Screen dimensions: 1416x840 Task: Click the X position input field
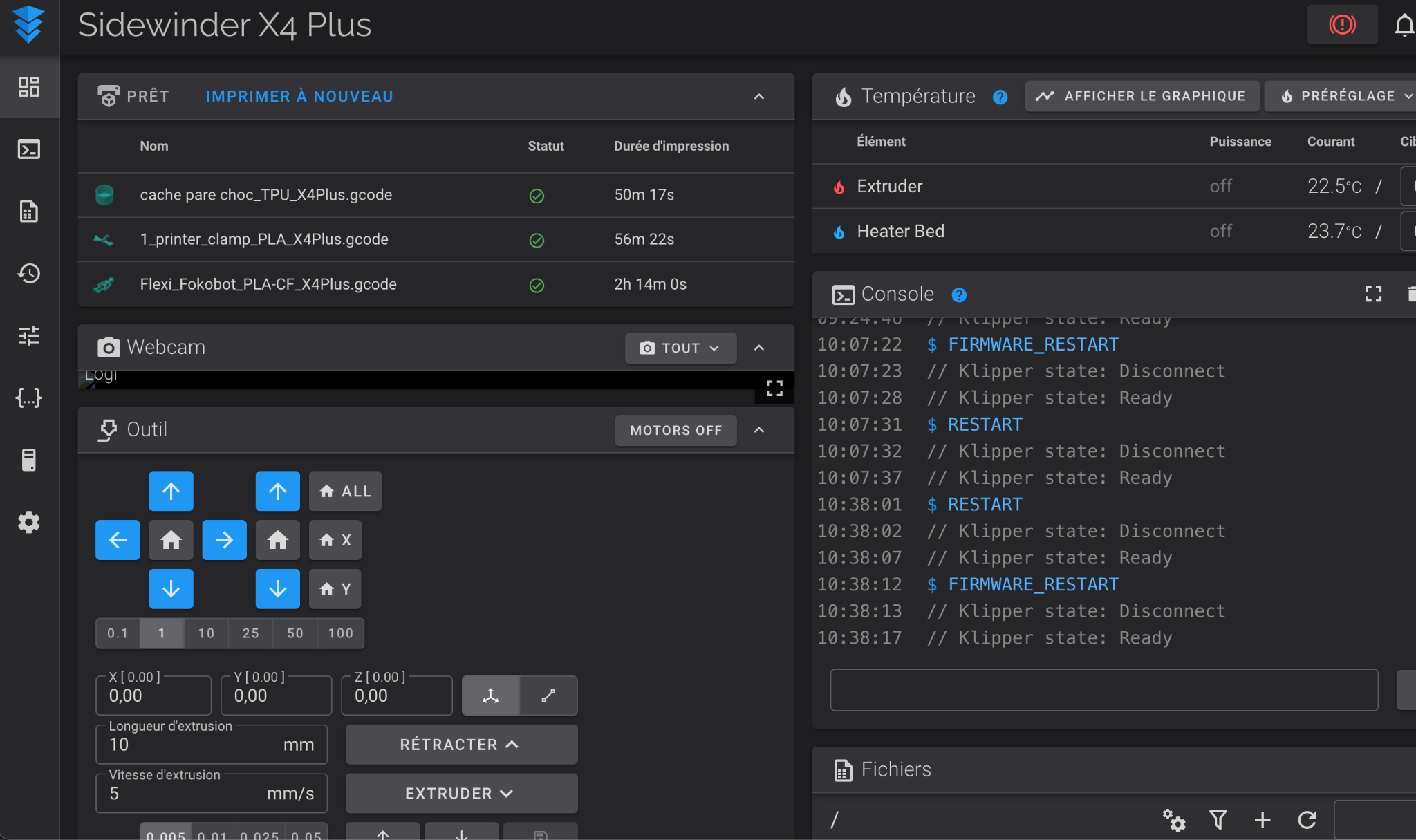(x=153, y=696)
